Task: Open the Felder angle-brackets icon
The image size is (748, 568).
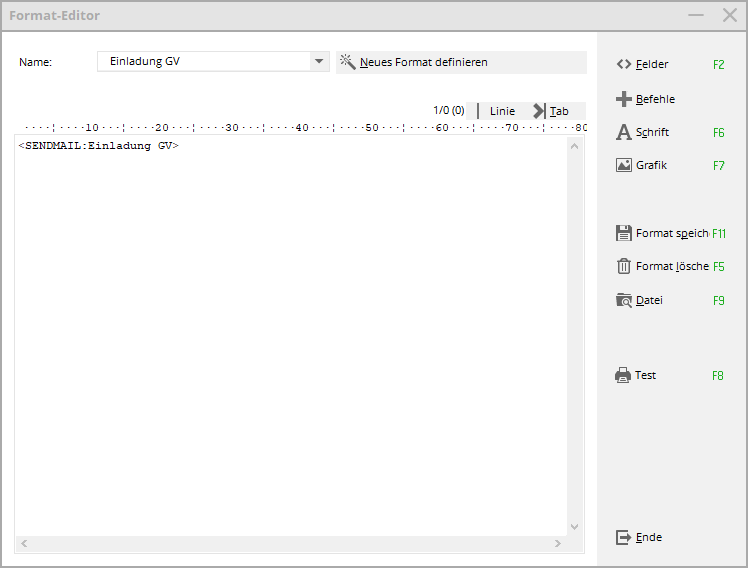Action: pos(623,64)
